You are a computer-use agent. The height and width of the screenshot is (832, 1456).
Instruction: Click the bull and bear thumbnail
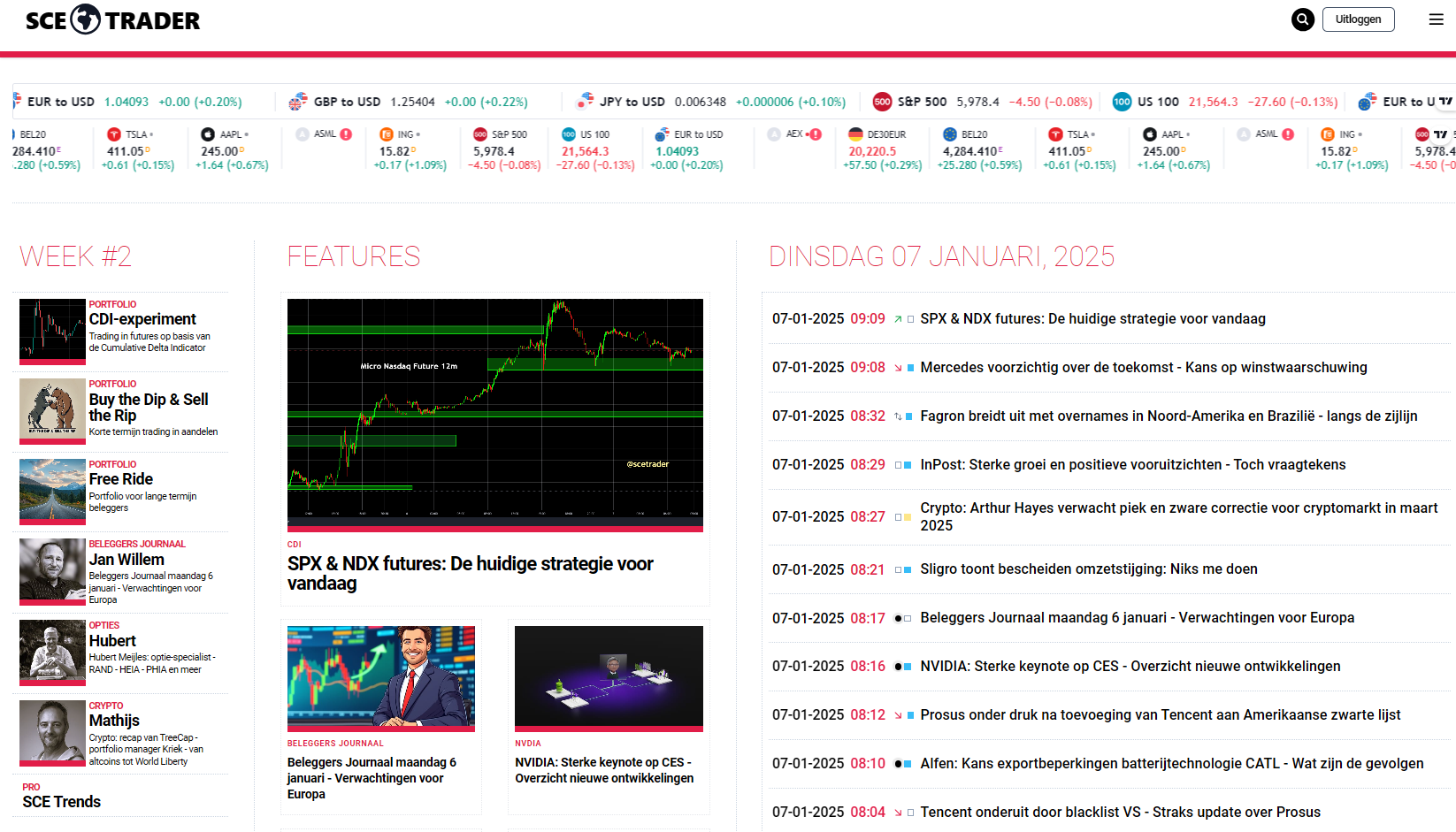click(x=52, y=412)
